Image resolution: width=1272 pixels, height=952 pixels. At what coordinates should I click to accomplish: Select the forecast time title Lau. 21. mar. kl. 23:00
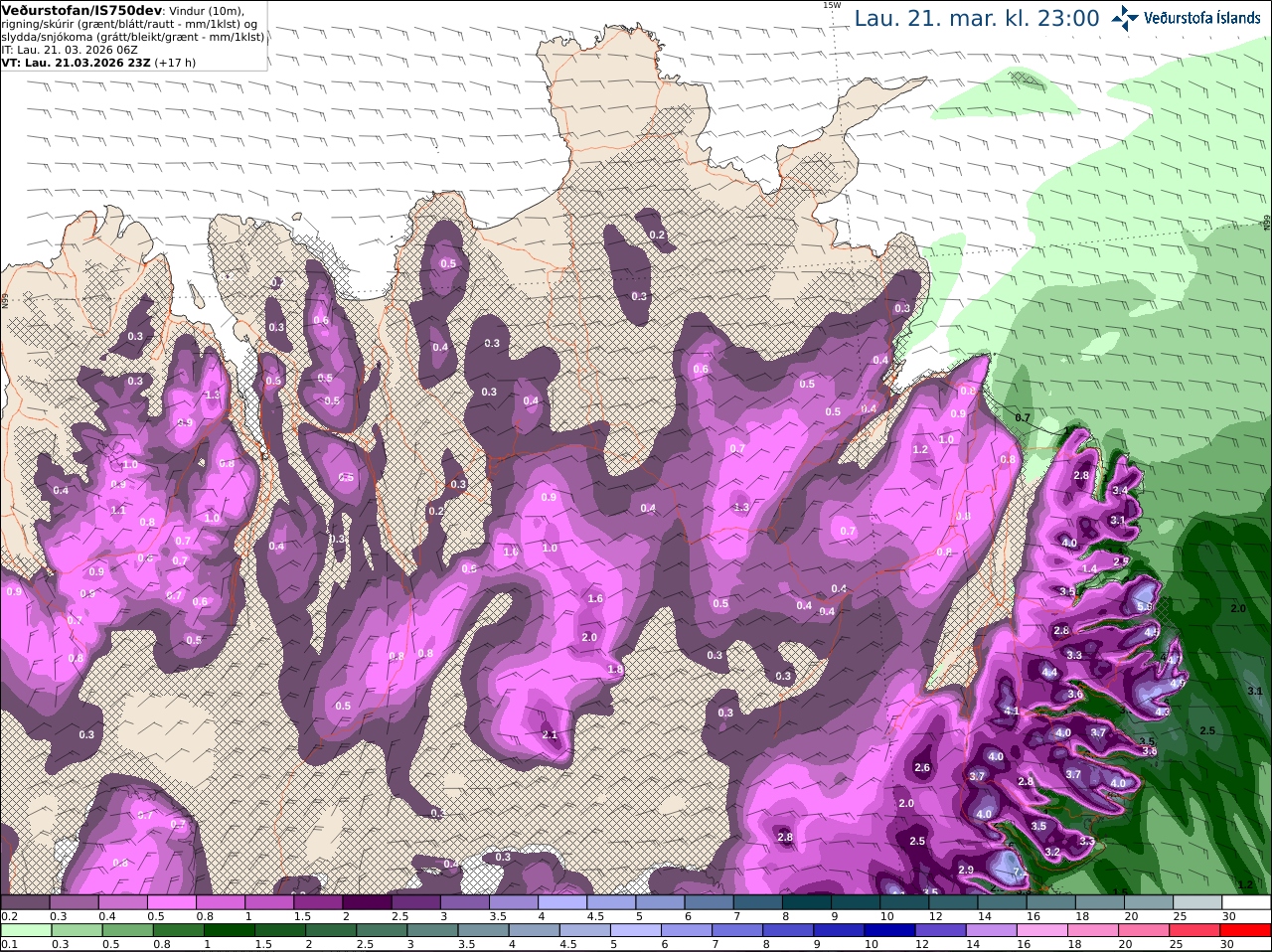(977, 18)
